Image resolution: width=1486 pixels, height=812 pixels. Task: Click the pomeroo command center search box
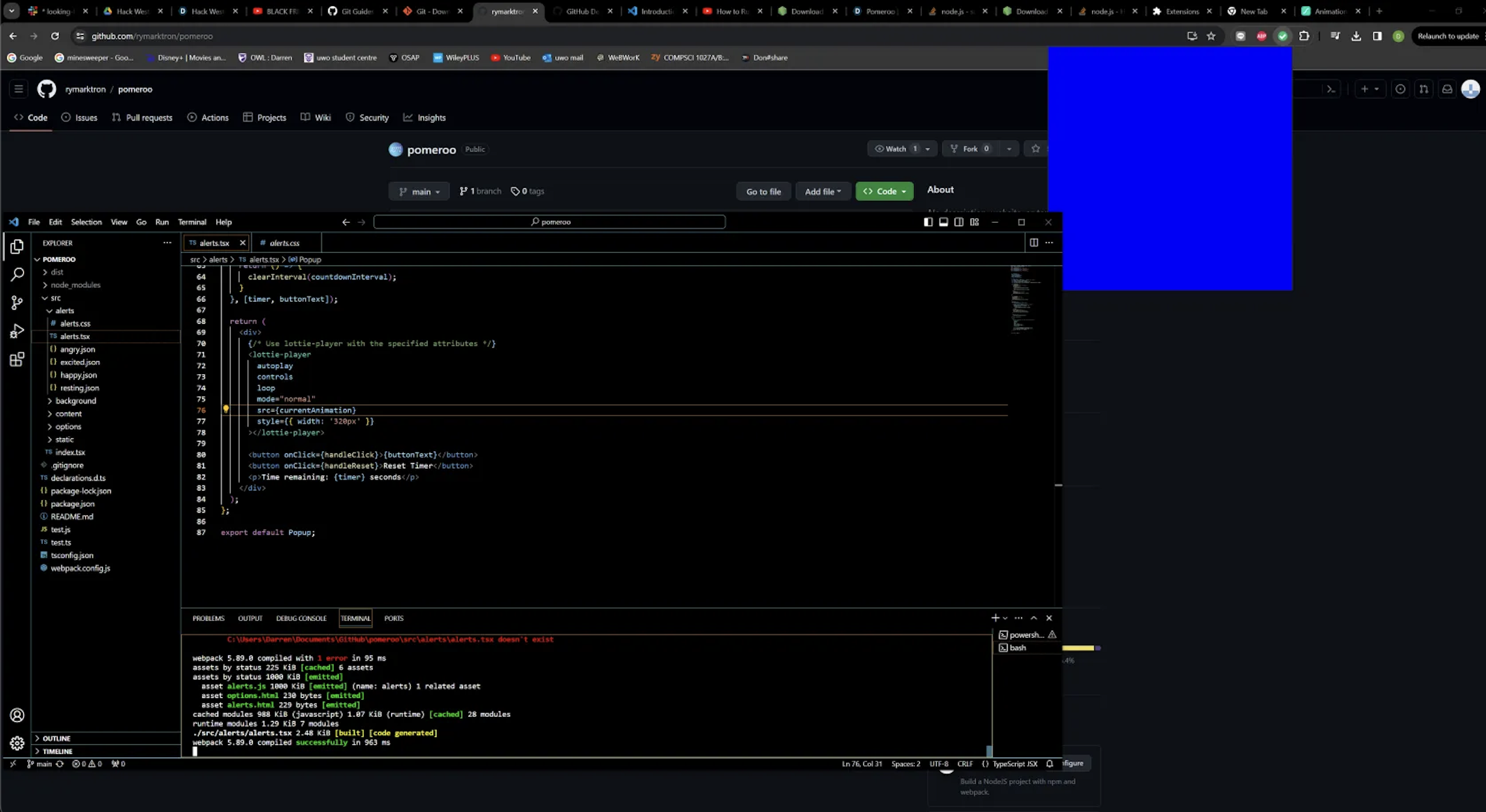tap(549, 222)
